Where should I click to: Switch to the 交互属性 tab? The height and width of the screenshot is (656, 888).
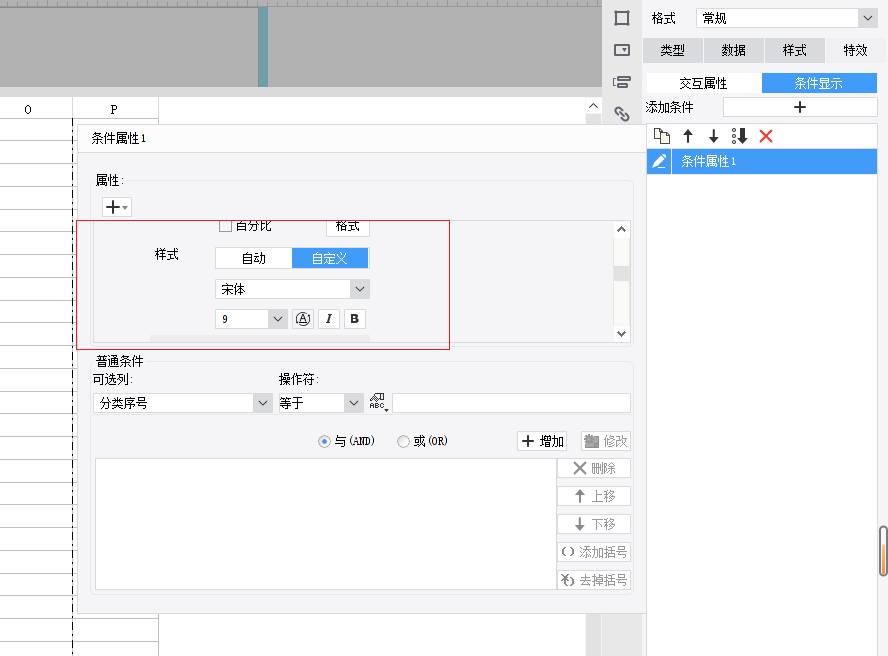[x=703, y=83]
